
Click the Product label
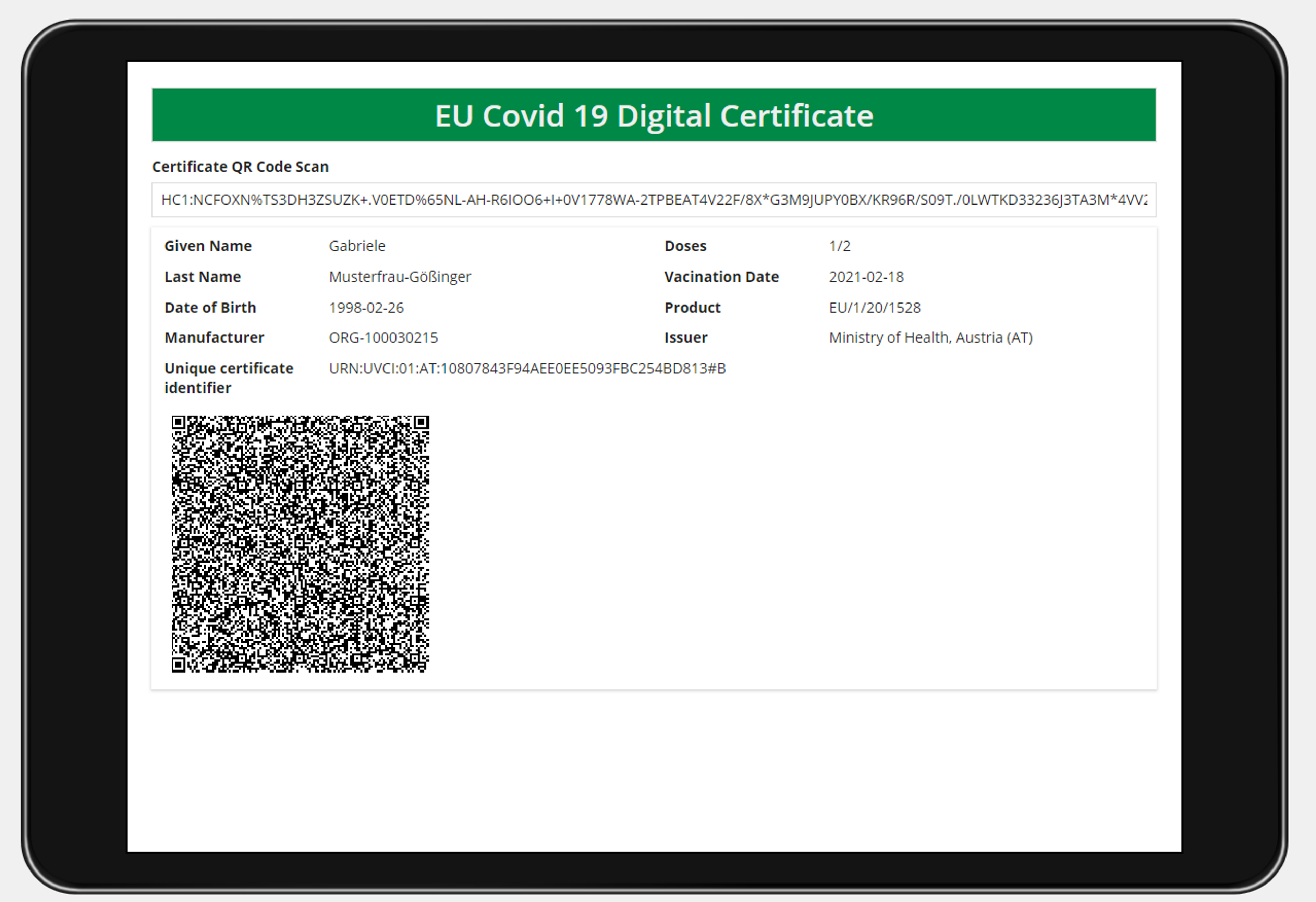click(x=692, y=308)
